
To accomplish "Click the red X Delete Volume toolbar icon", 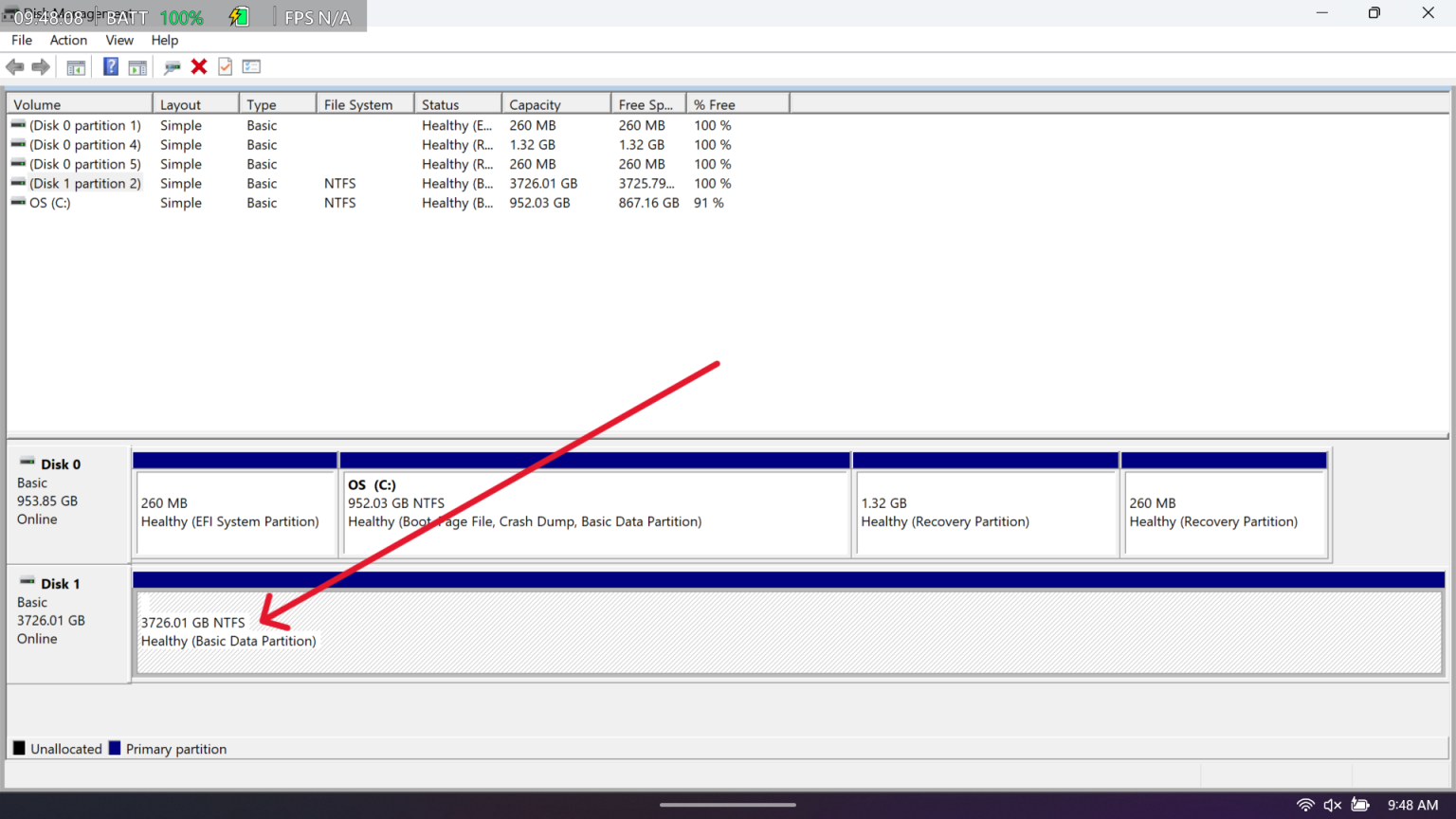I will [198, 66].
